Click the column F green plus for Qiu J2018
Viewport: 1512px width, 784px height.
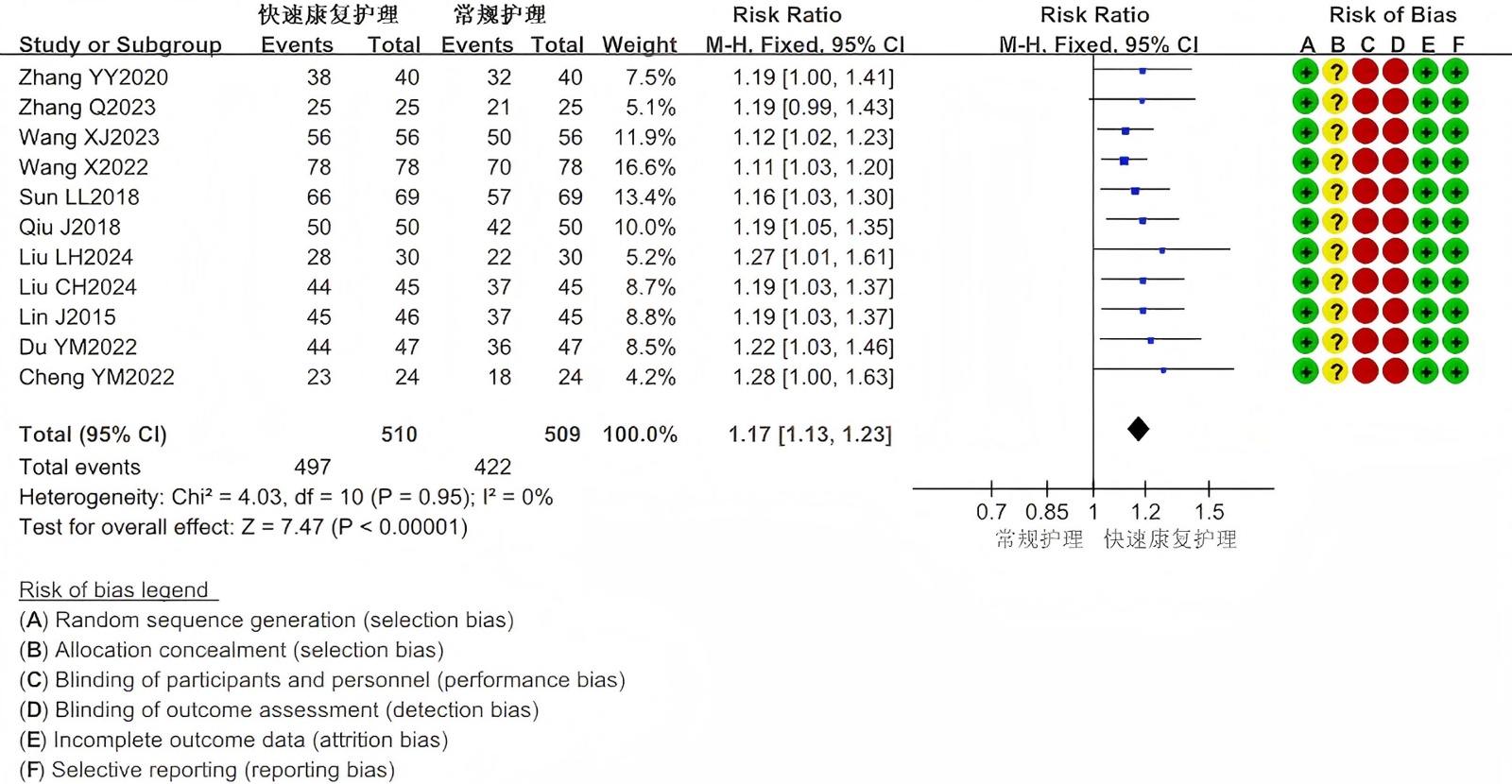coord(1455,222)
